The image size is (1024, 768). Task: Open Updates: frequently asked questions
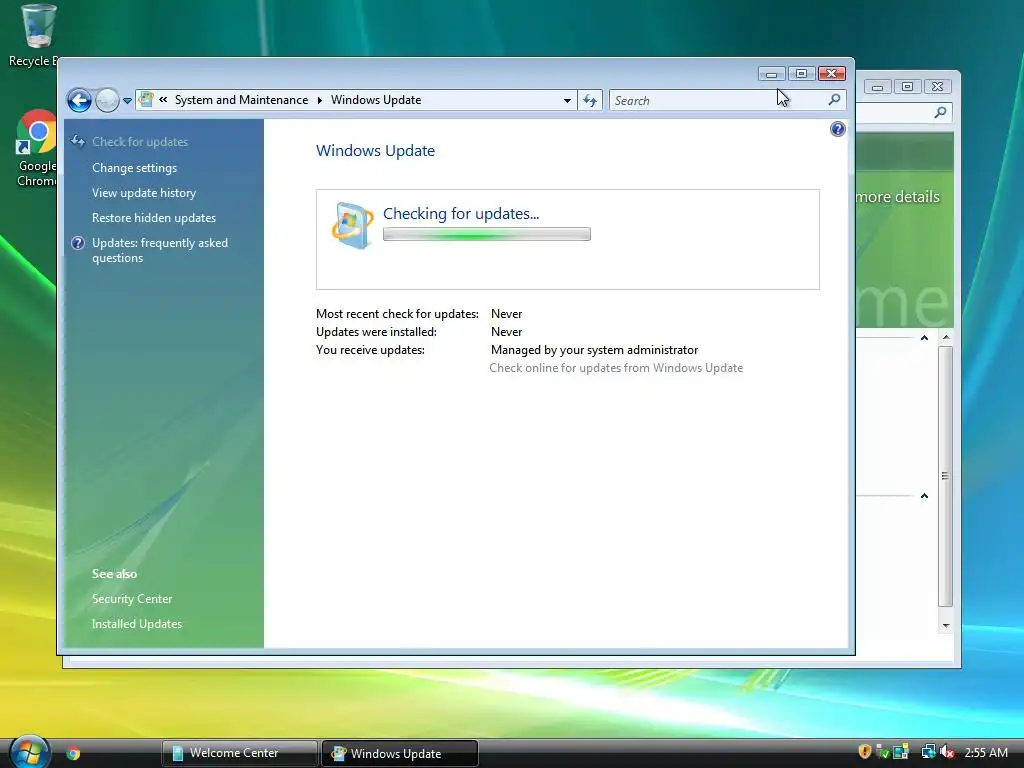pyautogui.click(x=160, y=250)
